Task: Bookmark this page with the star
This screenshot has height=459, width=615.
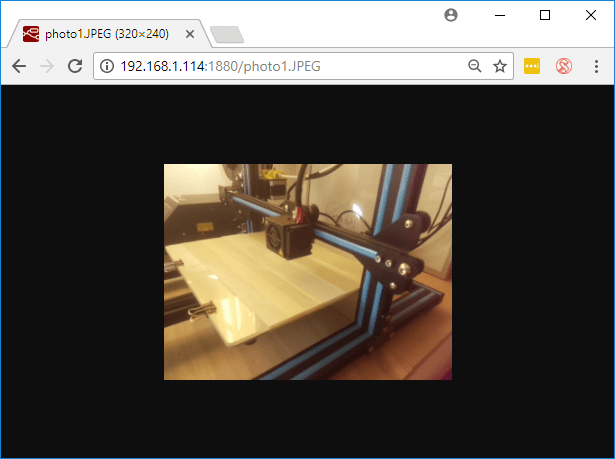Action: pyautogui.click(x=500, y=66)
